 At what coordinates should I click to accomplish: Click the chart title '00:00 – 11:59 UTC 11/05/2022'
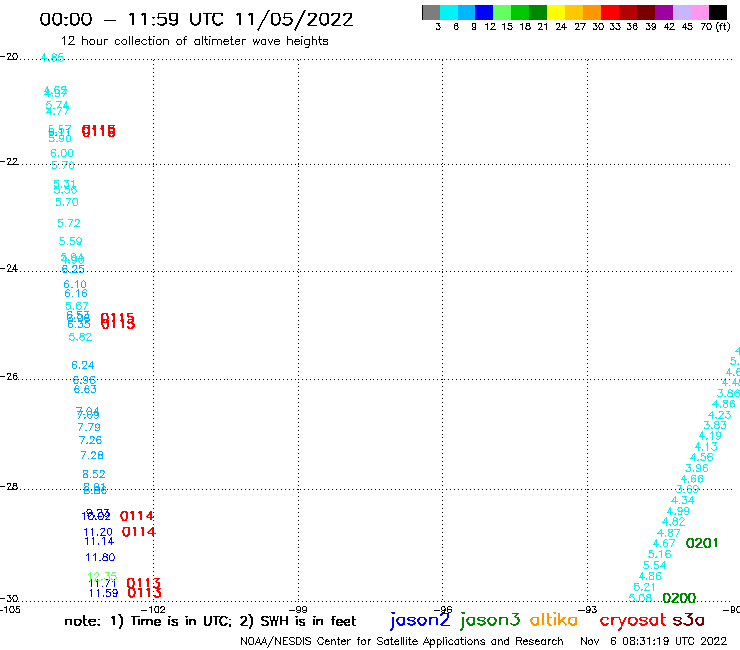196,20
